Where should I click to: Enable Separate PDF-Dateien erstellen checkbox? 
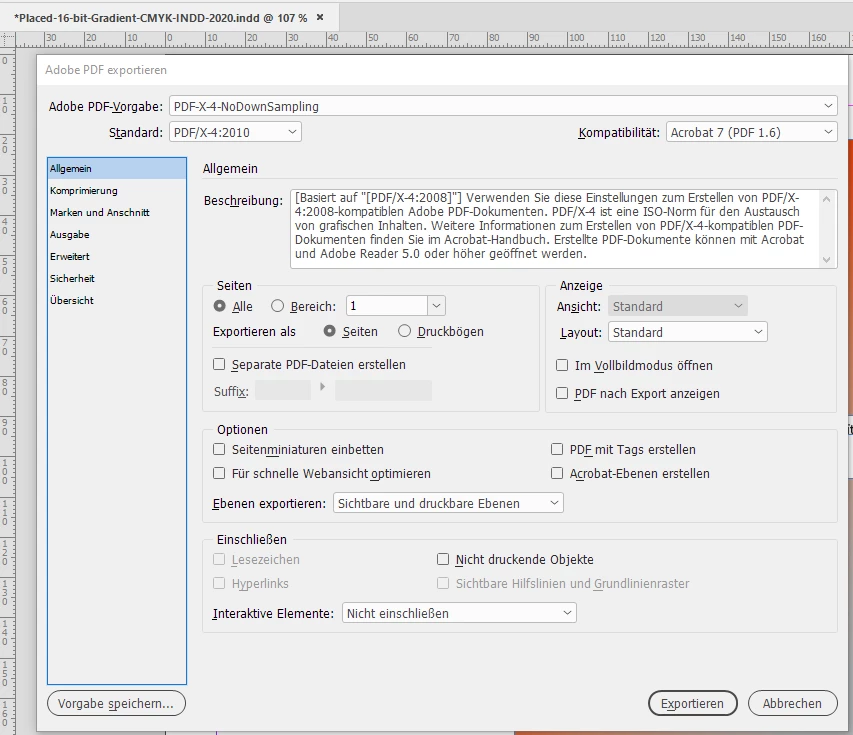(219, 365)
